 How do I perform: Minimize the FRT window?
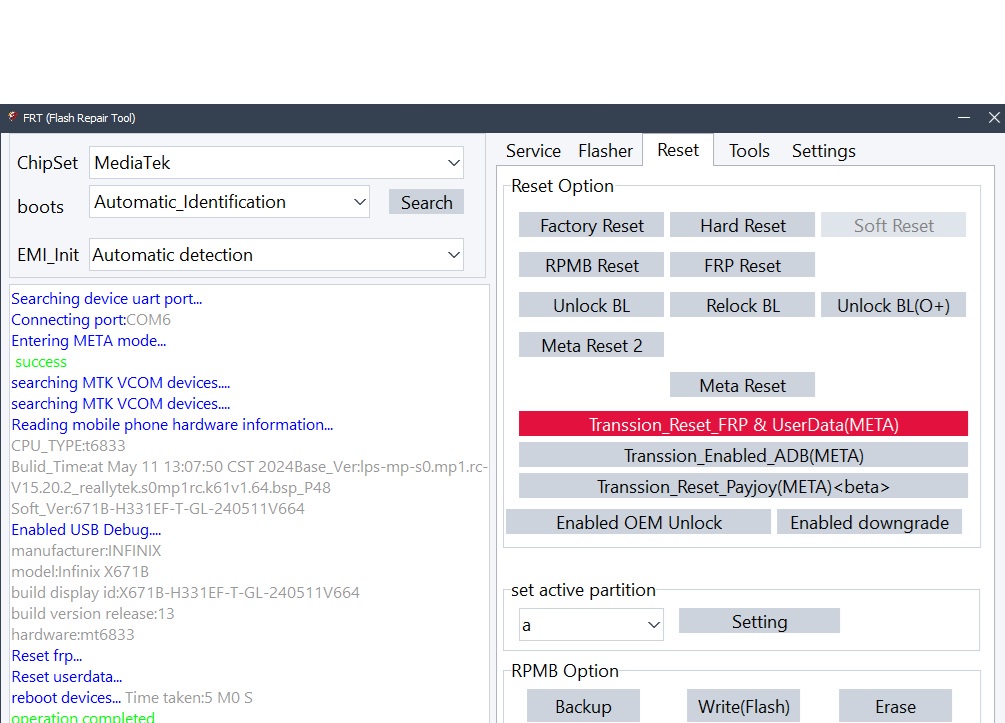click(963, 117)
